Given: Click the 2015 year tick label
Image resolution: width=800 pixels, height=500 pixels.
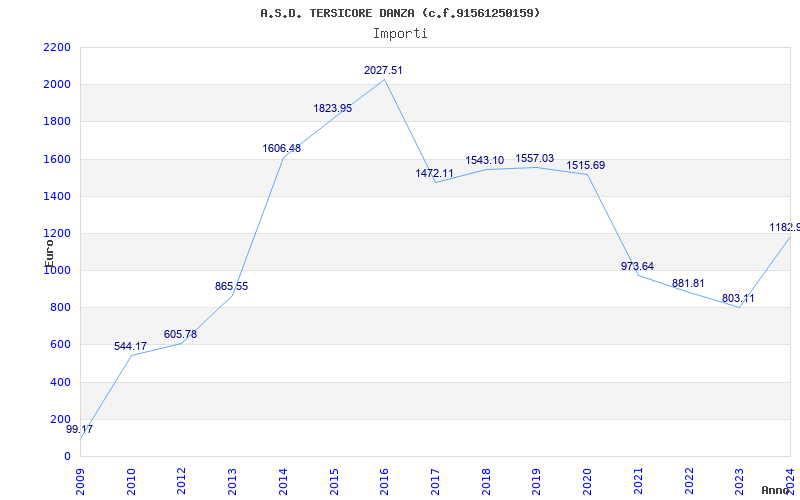Looking at the screenshot, I should (x=334, y=482).
